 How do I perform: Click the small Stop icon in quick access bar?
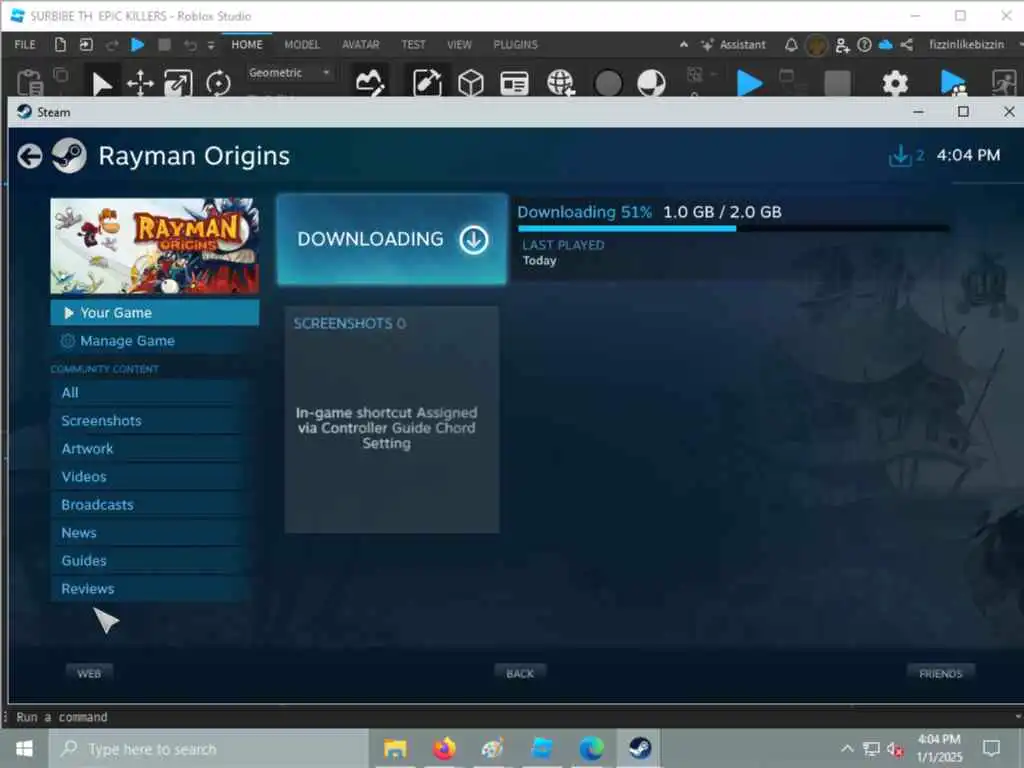coord(164,44)
